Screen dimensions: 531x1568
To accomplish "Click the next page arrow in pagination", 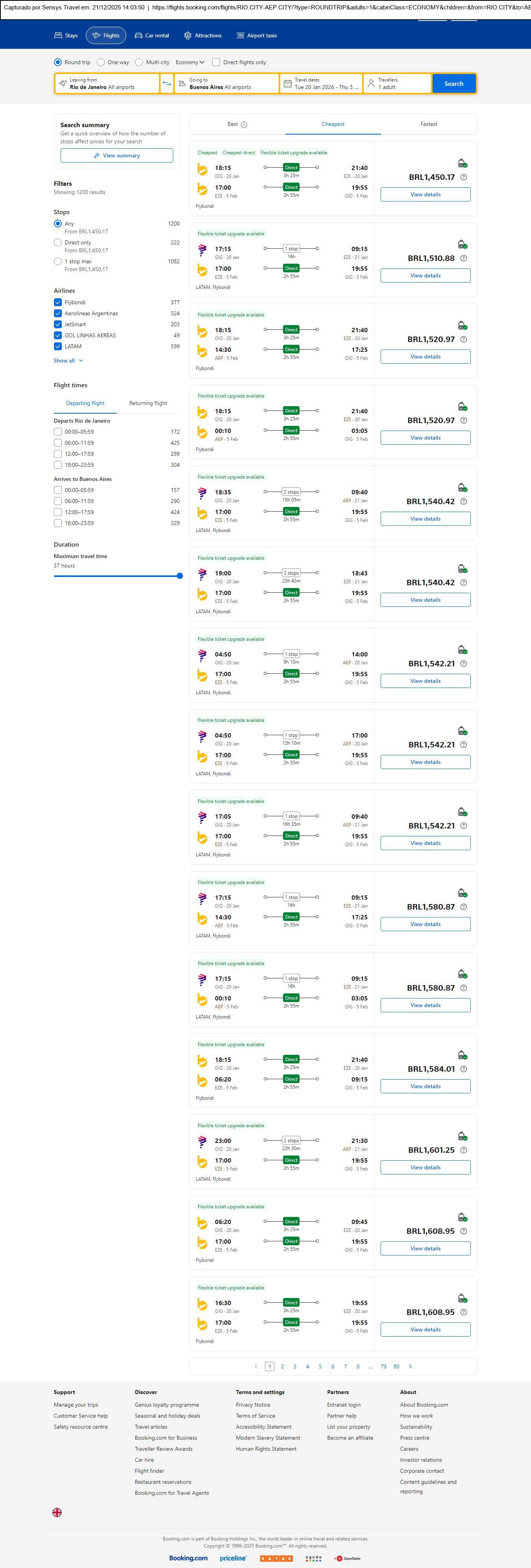I will (x=411, y=1366).
